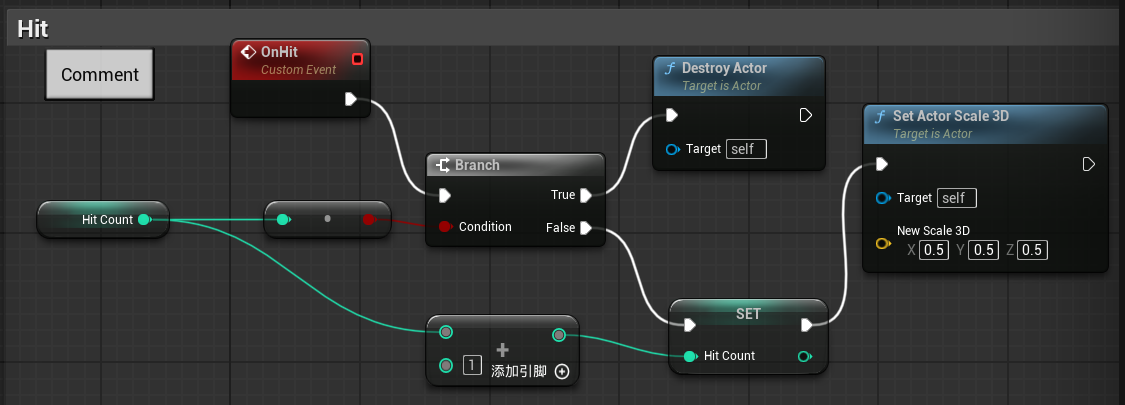Click the Add pin plus icon on the add node
Screen dimensions: 1125x405
point(562,372)
